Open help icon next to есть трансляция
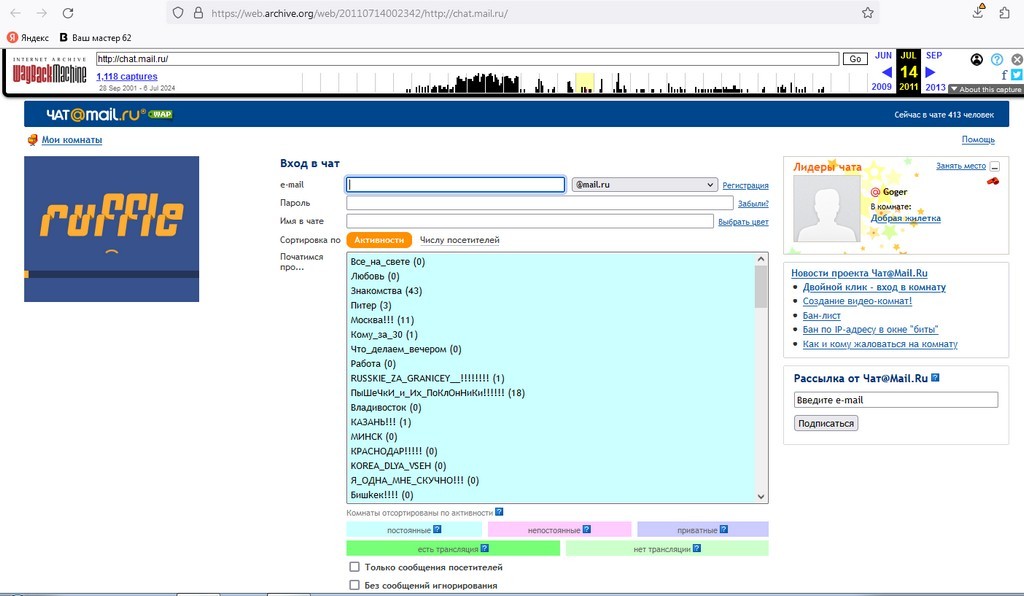This screenshot has height=596, width=1024. click(x=485, y=548)
